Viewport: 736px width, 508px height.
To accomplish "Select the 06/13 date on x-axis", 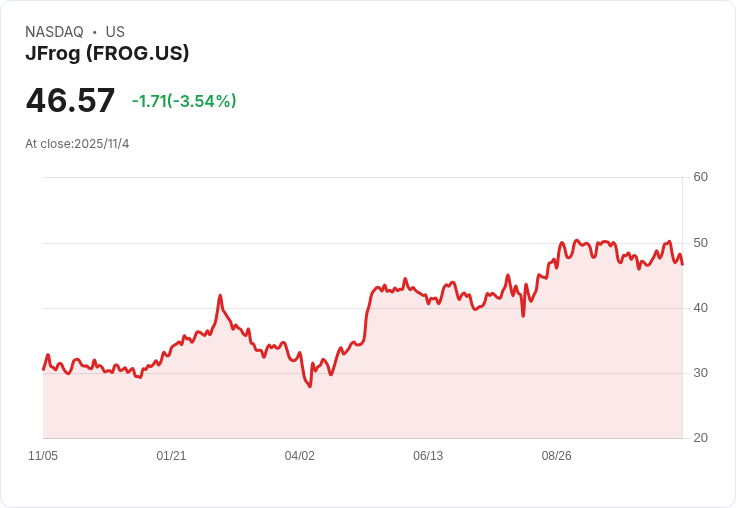I will 428,456.
